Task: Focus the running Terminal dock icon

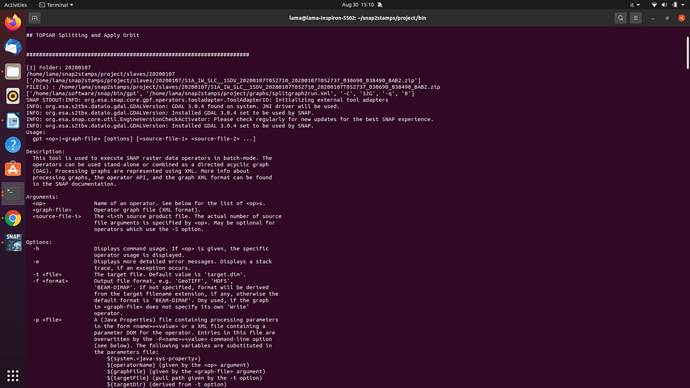Action: coord(13,194)
